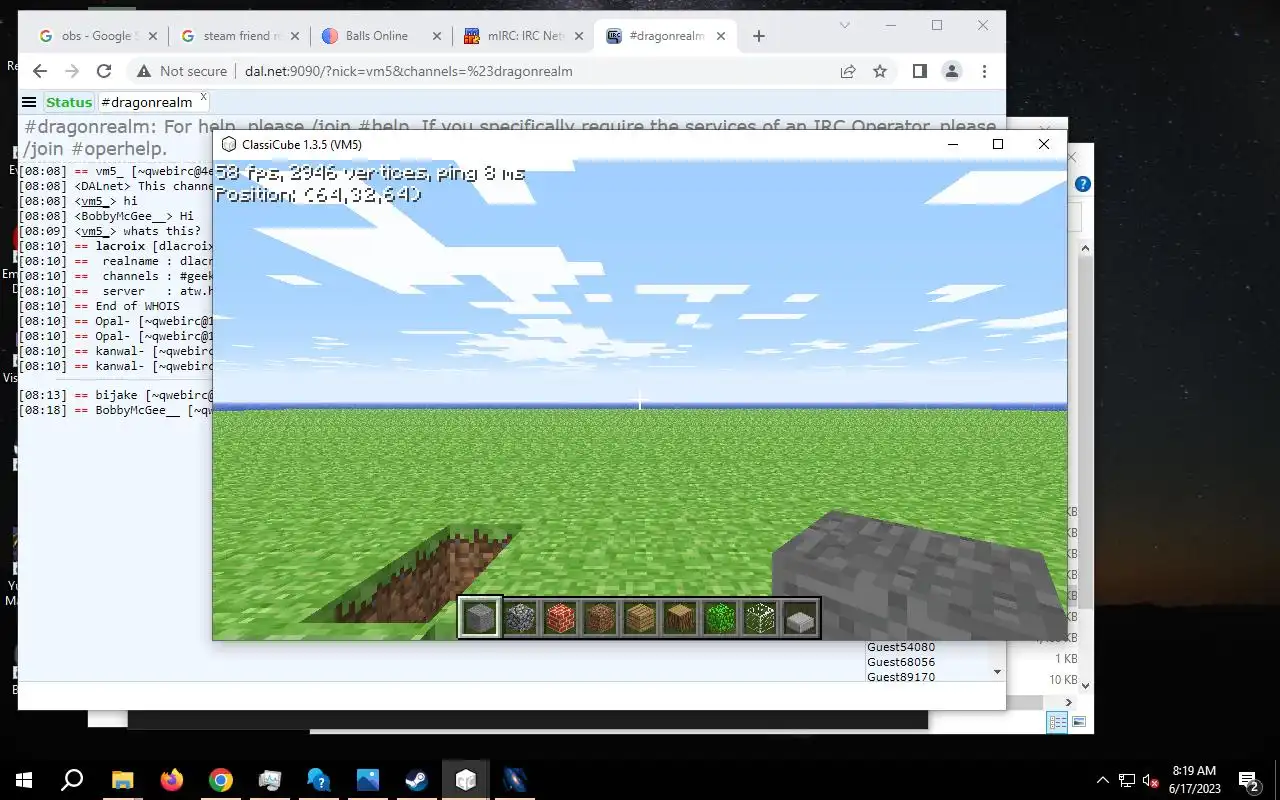Close the obs - Google tab

click(153, 36)
